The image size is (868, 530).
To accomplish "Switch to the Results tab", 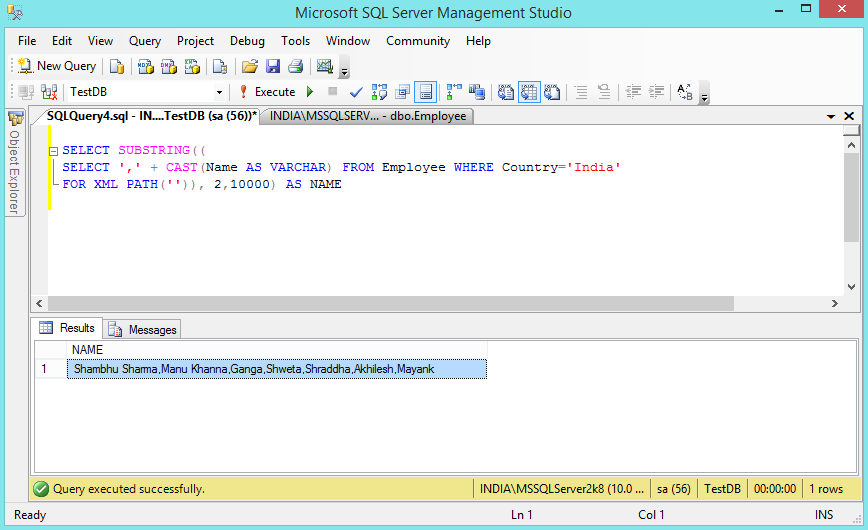I will coord(68,328).
